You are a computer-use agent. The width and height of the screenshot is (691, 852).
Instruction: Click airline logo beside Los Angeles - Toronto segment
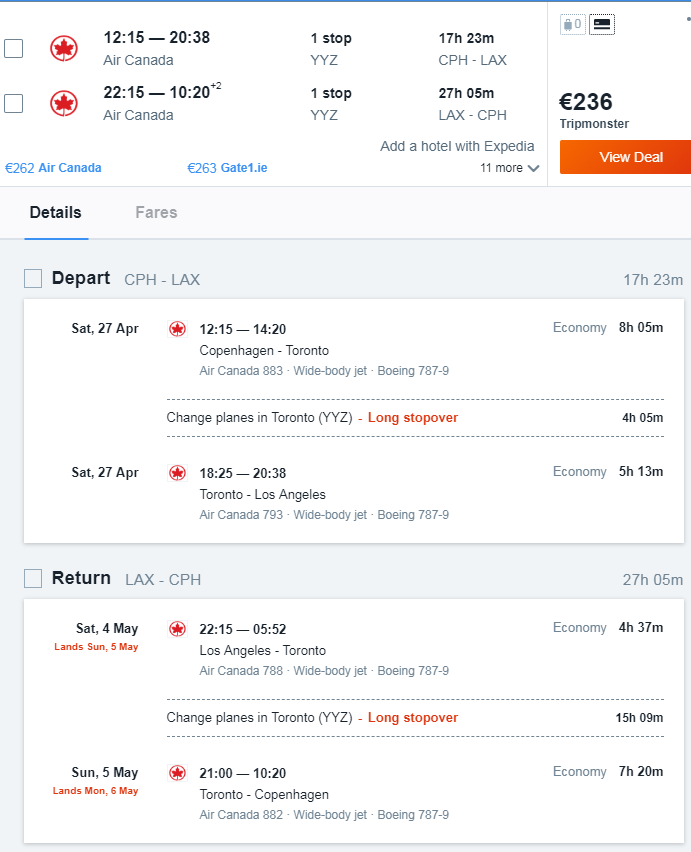(x=177, y=629)
